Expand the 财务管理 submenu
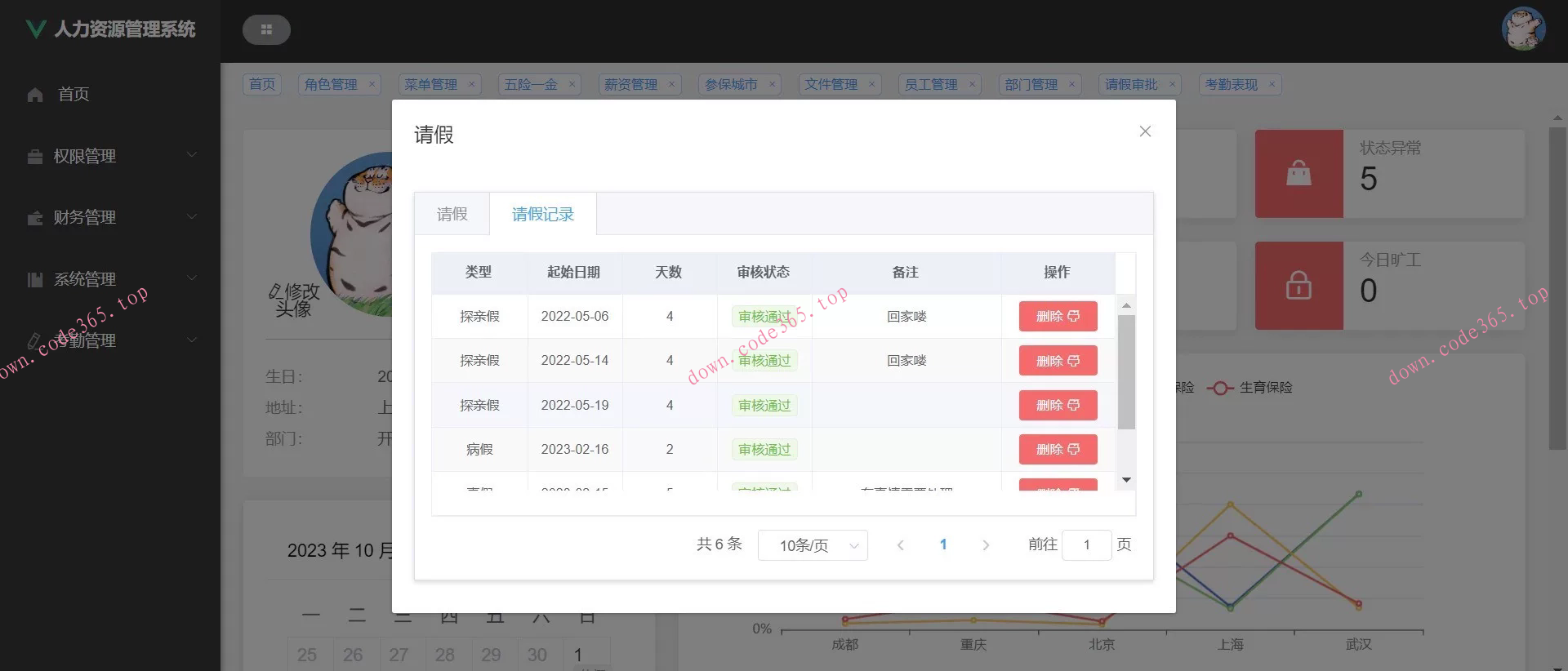This screenshot has width=1568, height=671. coord(192,216)
